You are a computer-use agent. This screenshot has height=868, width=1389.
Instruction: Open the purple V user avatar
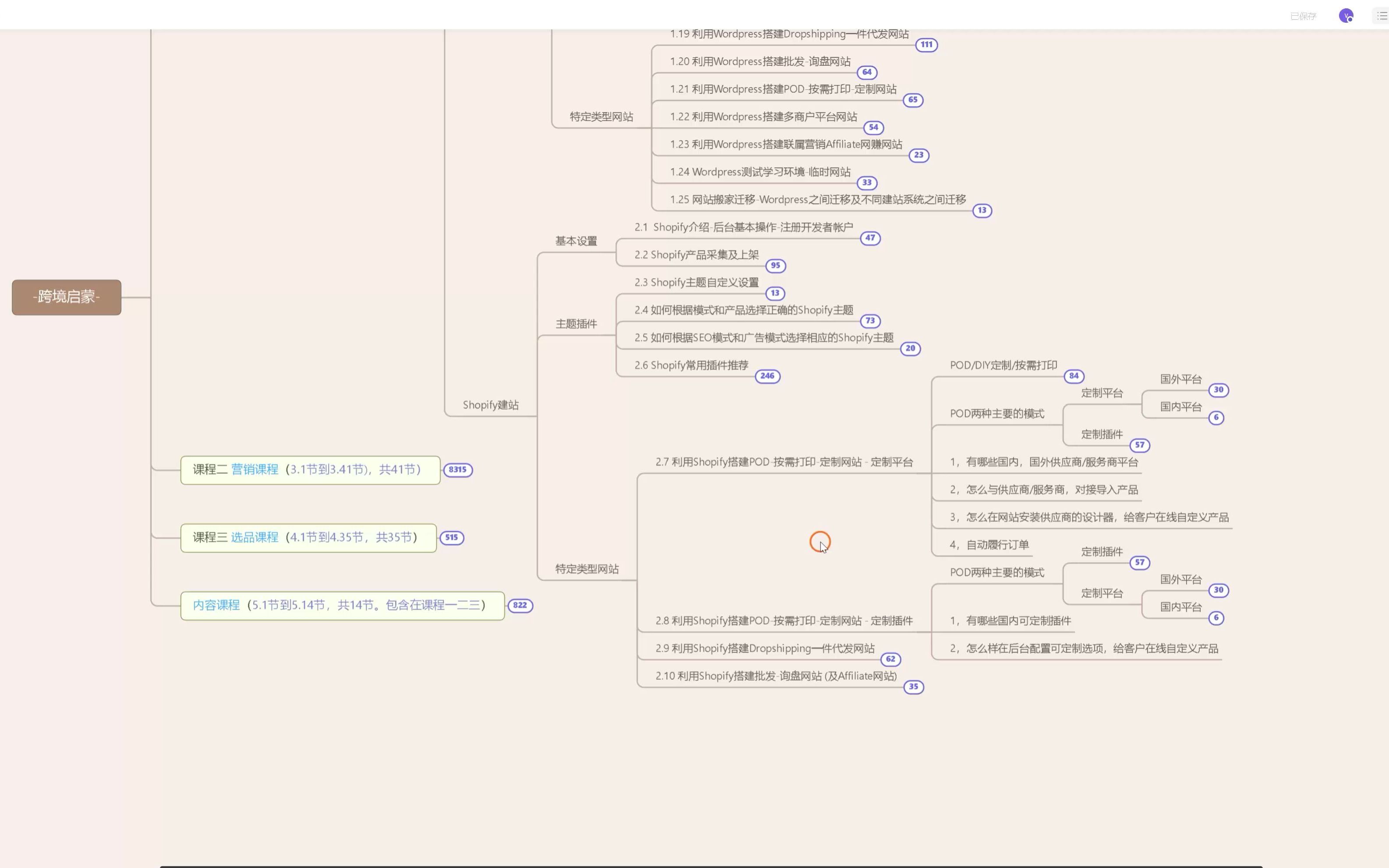[1345, 15]
